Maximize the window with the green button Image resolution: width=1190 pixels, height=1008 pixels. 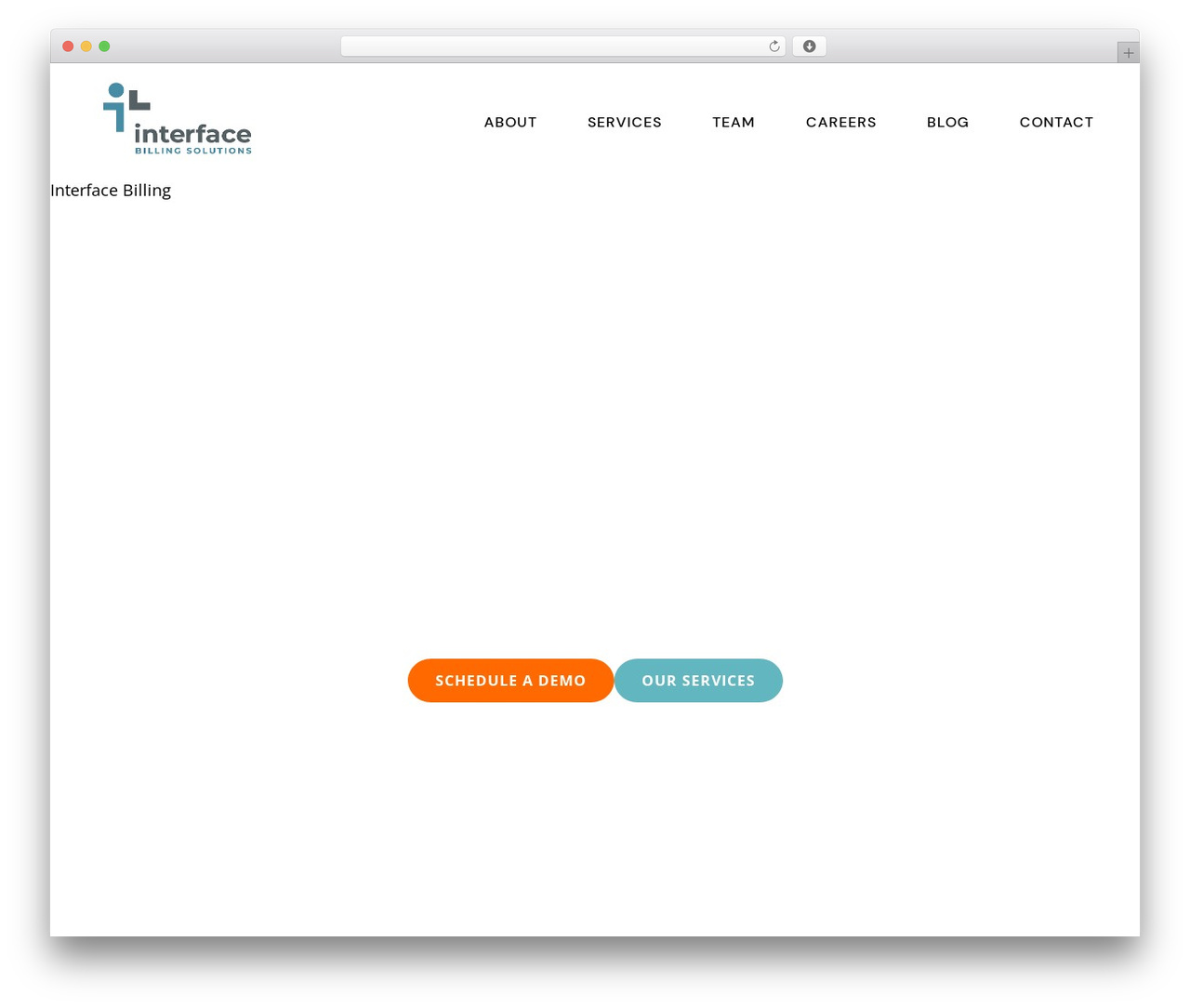point(104,46)
